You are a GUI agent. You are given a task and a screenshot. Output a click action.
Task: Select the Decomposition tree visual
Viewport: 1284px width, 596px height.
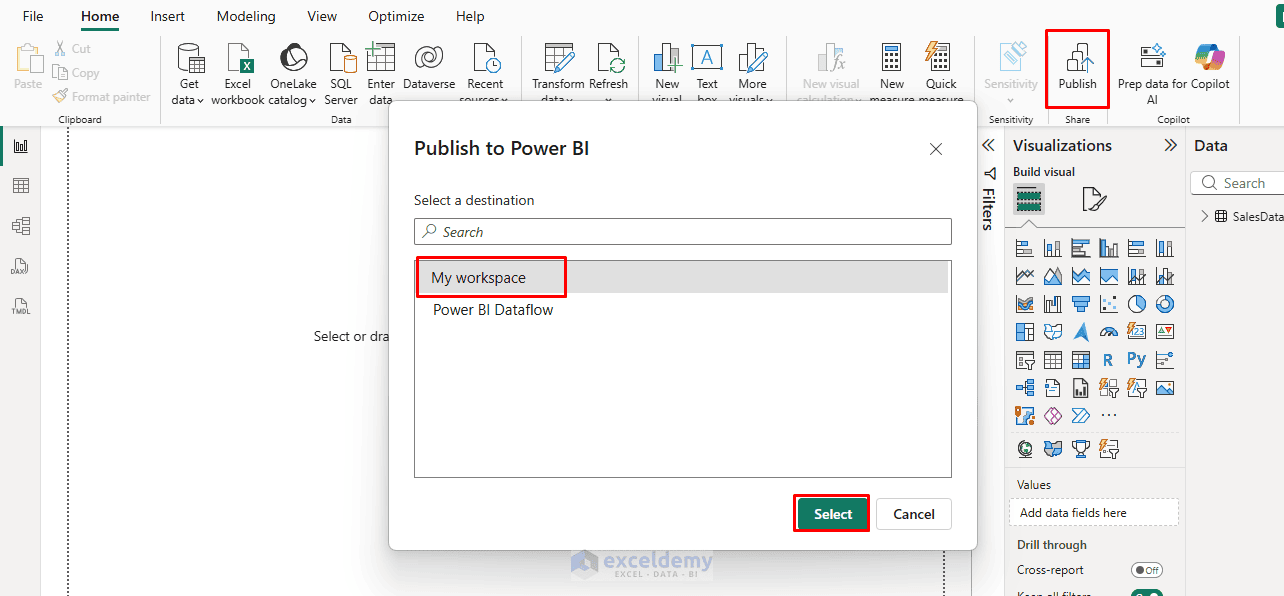click(x=1024, y=388)
